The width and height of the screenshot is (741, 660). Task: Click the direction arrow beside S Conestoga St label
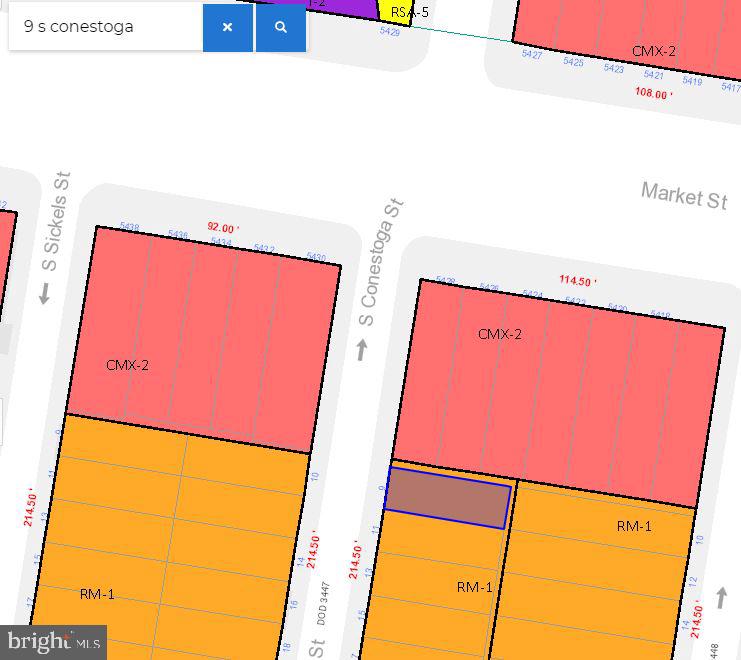[362, 350]
